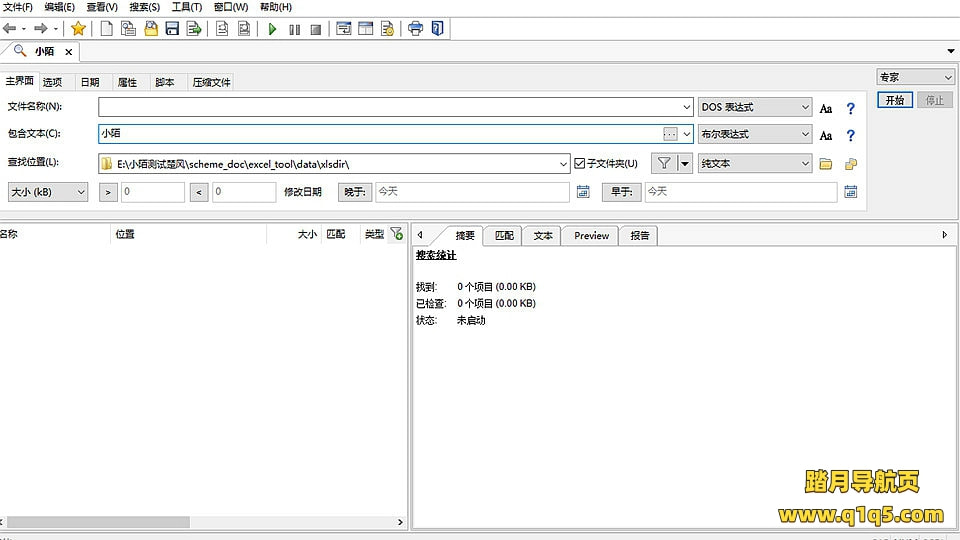This screenshot has width=960, height=540.
Task: Toggle the 子文件夹(U) checkbox
Action: coord(580,163)
